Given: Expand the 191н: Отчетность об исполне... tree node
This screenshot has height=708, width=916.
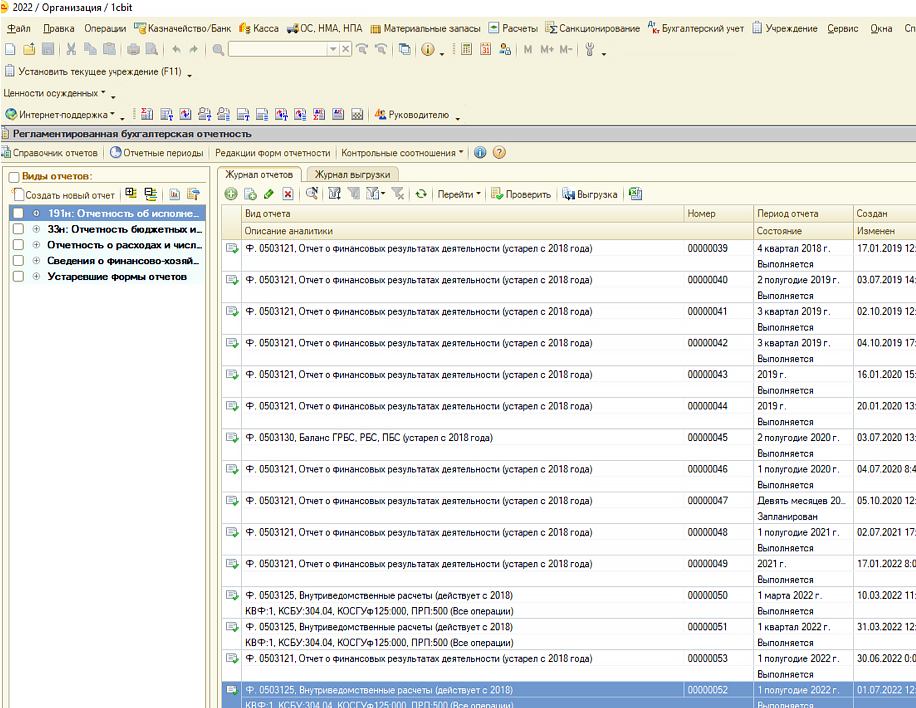Looking at the screenshot, I should [36, 213].
